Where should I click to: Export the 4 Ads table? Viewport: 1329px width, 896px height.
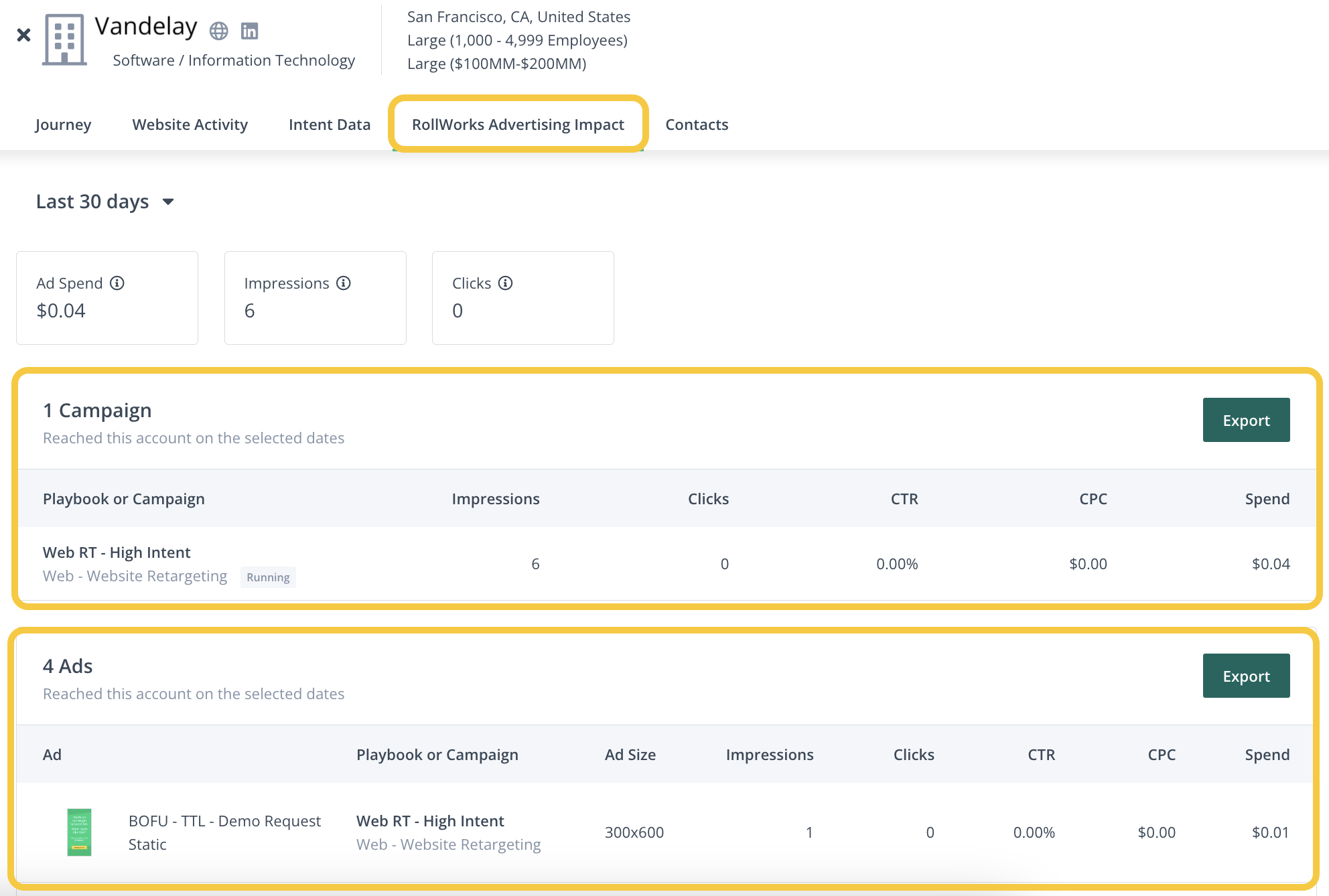coord(1246,676)
